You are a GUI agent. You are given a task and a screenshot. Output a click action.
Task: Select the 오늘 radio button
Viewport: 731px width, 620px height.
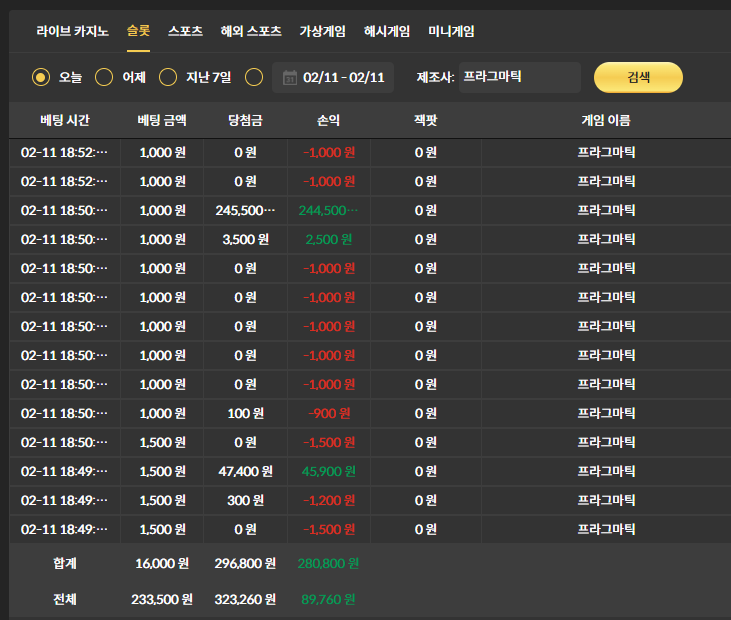[41, 77]
